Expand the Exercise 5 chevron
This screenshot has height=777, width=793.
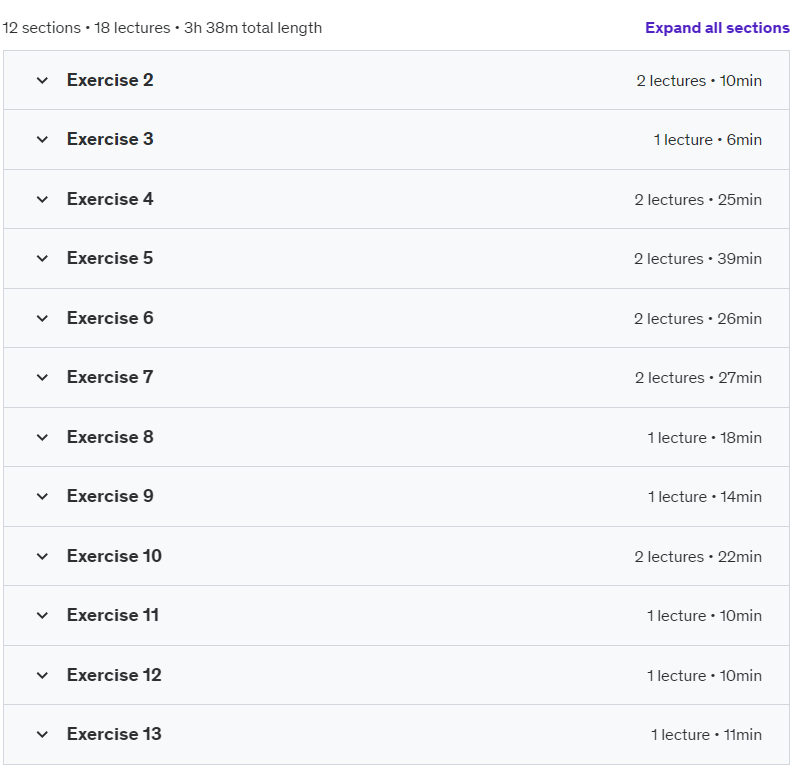tap(42, 258)
